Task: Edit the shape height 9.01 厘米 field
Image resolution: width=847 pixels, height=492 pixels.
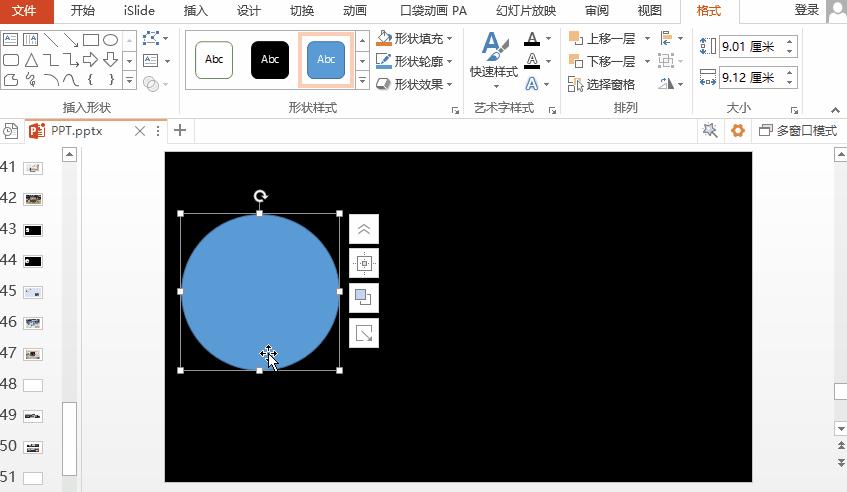Action: pyautogui.click(x=751, y=46)
